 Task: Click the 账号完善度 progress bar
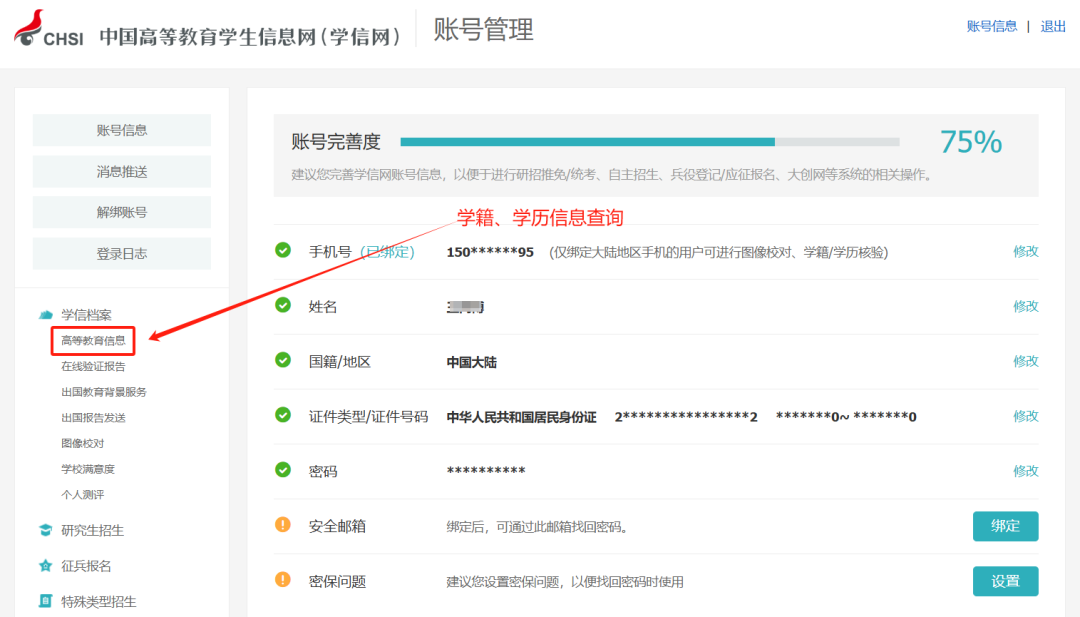[x=650, y=142]
